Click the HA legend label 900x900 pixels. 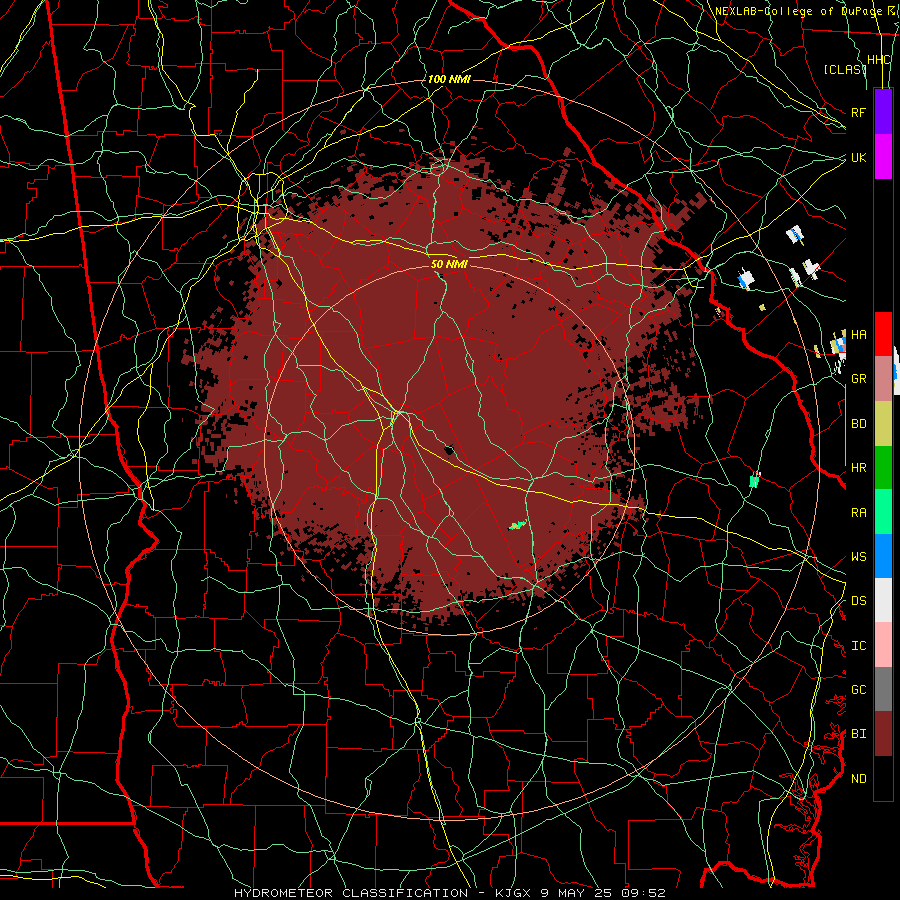pos(859,334)
